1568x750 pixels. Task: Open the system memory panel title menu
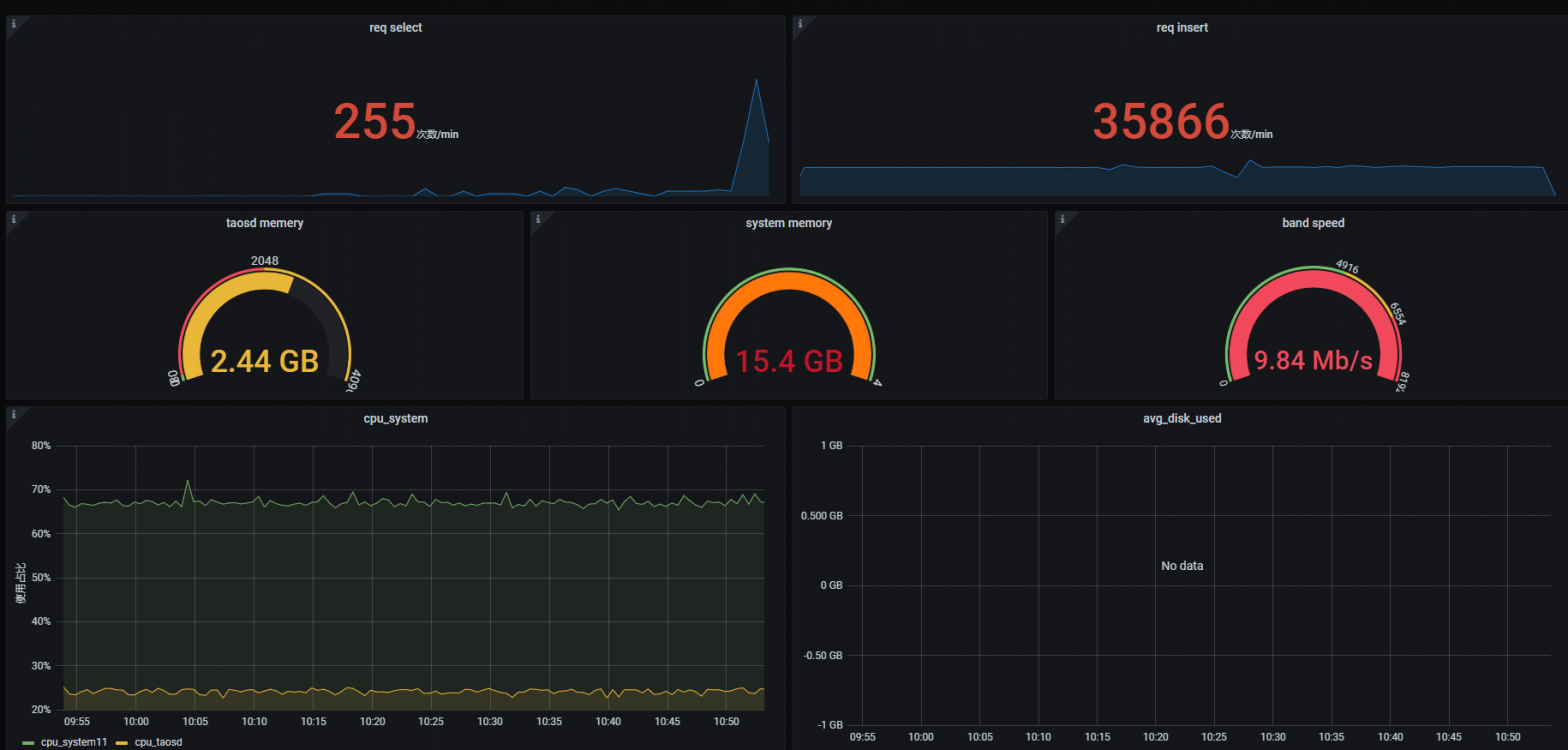789,223
